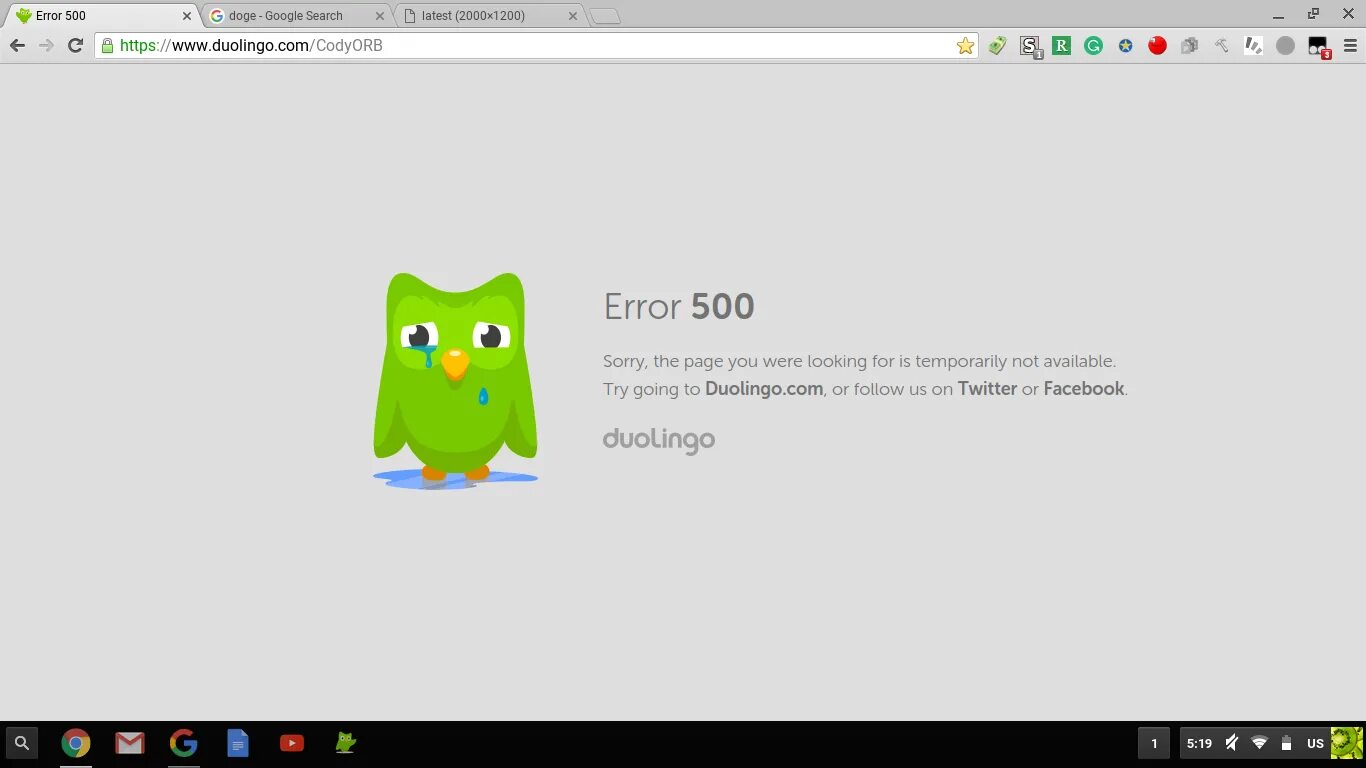Bookmark page with the star icon

(x=965, y=46)
